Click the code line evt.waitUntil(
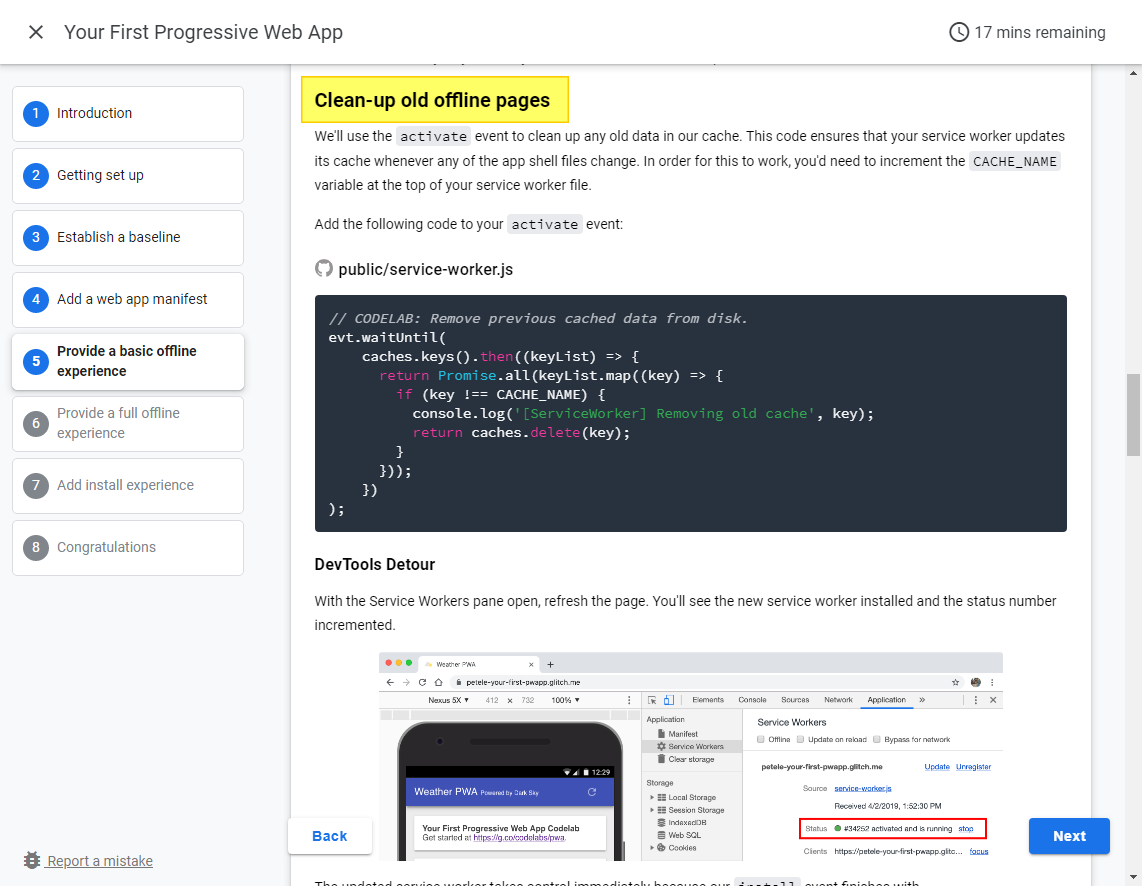Screen dimensions: 1142x886 click(x=387, y=338)
